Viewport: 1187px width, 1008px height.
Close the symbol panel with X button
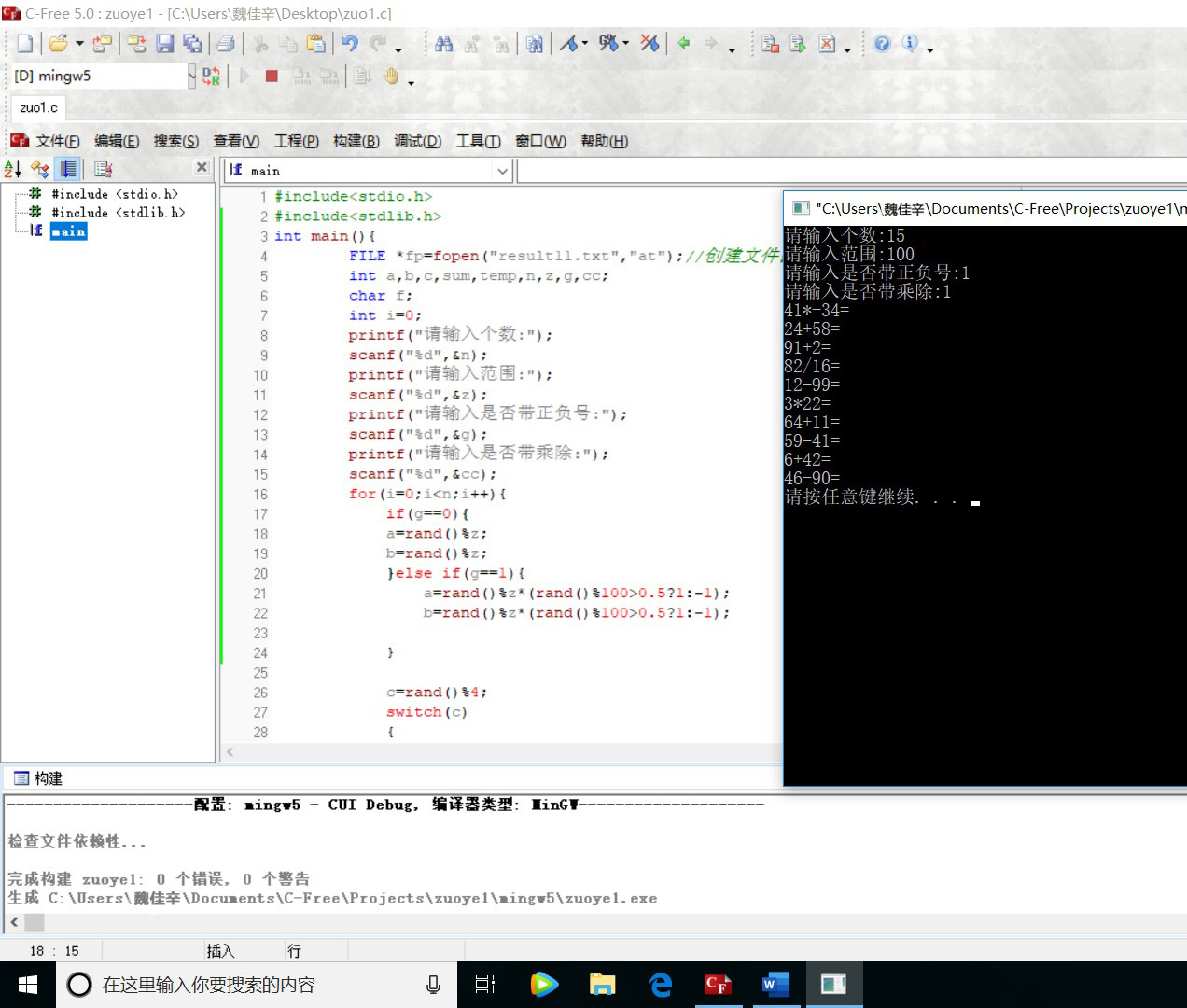click(x=202, y=167)
